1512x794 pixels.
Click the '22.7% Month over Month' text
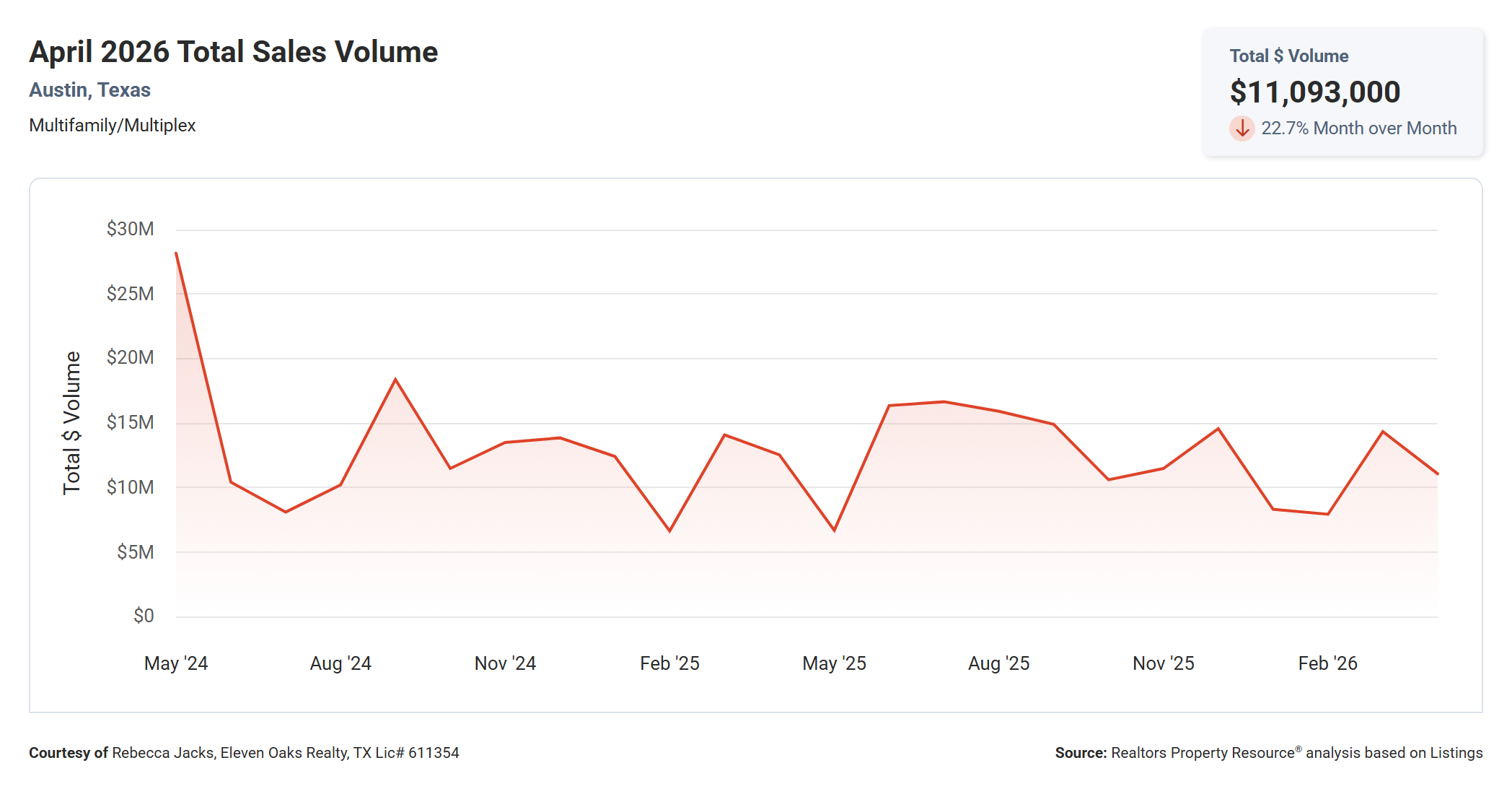point(1359,128)
